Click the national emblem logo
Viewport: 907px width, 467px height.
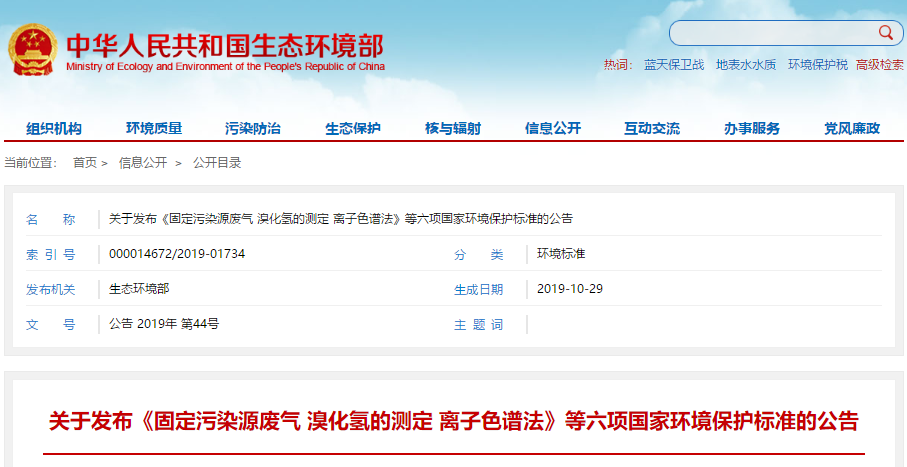32,50
